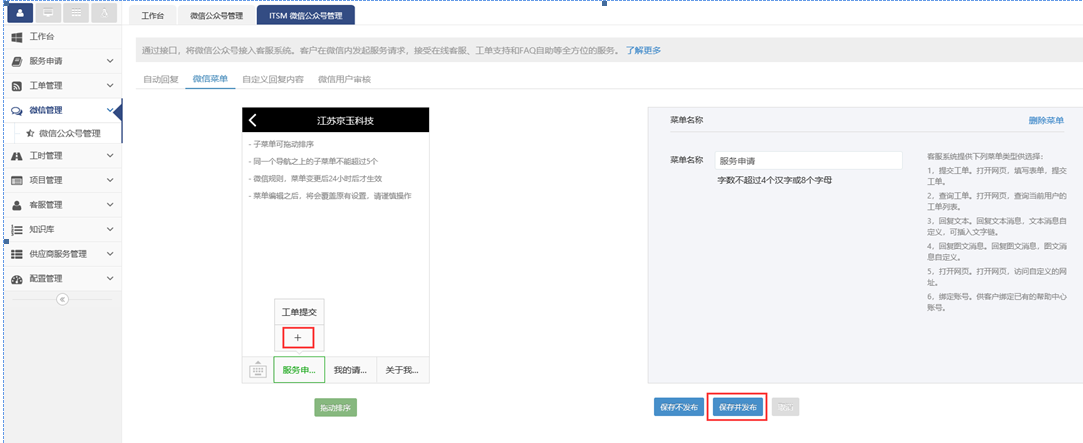Click back arrow in phone preview header

pyautogui.click(x=253, y=120)
